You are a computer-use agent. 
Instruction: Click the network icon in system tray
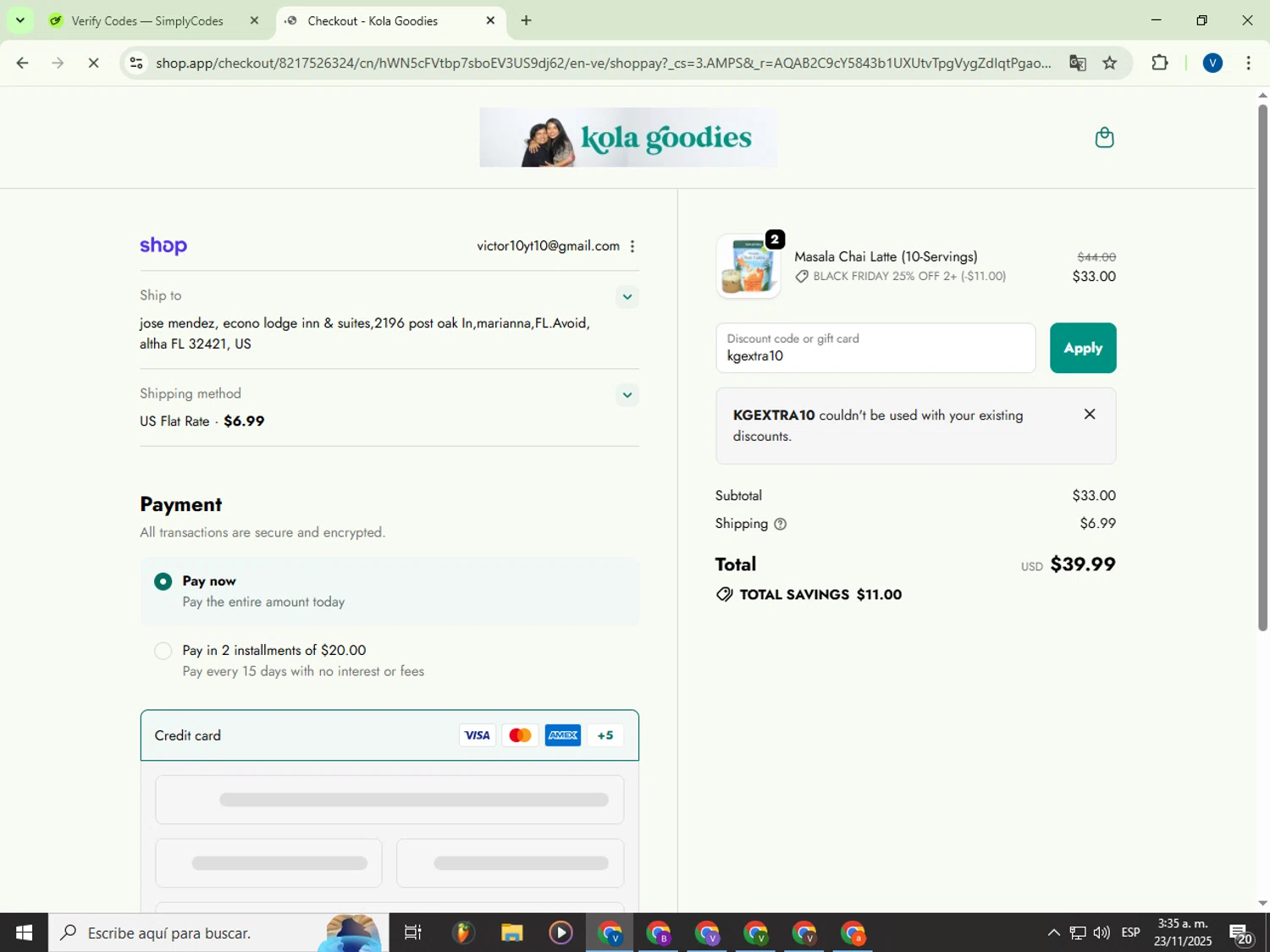tap(1077, 933)
